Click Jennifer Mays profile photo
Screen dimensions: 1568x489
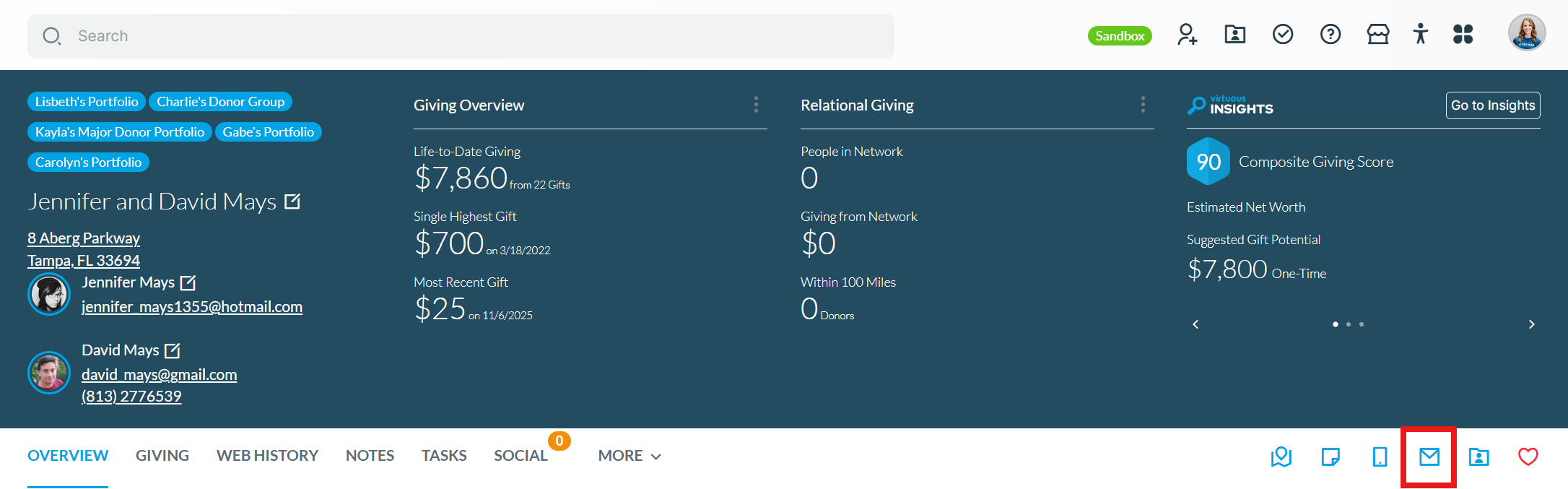tap(49, 295)
